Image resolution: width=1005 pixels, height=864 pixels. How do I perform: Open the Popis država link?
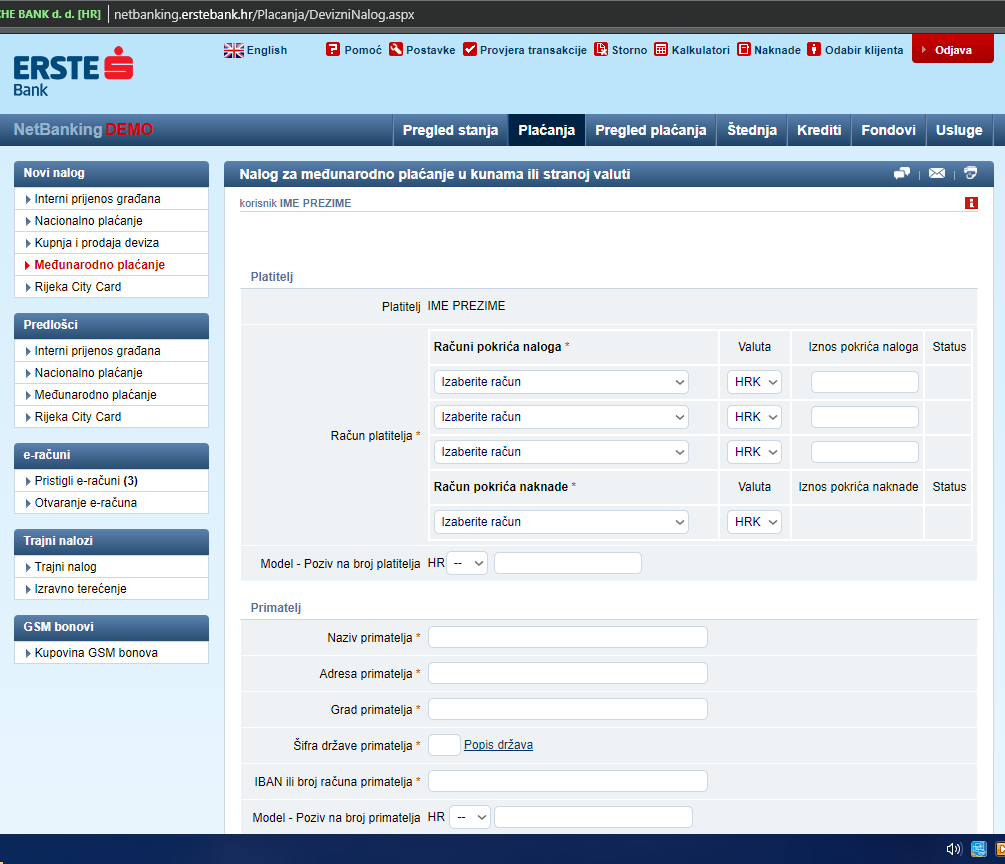(x=498, y=745)
